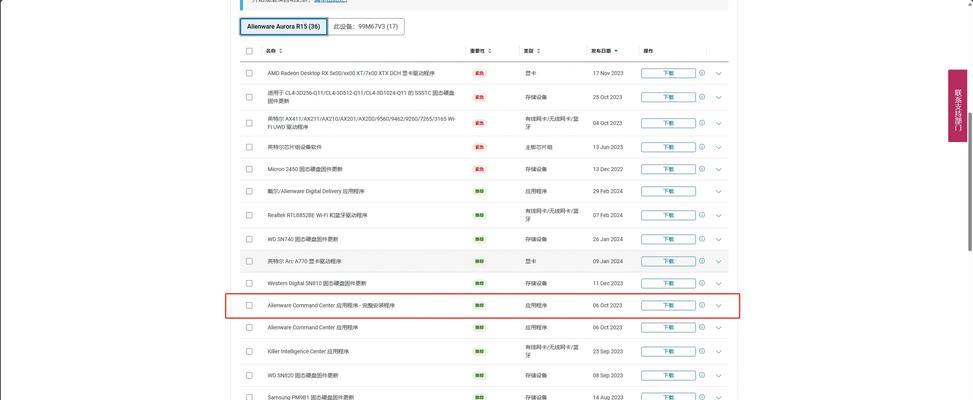This screenshot has width=973, height=400.
Task: Click the 紧急 badge in AMD Radeon row
Action: (479, 73)
